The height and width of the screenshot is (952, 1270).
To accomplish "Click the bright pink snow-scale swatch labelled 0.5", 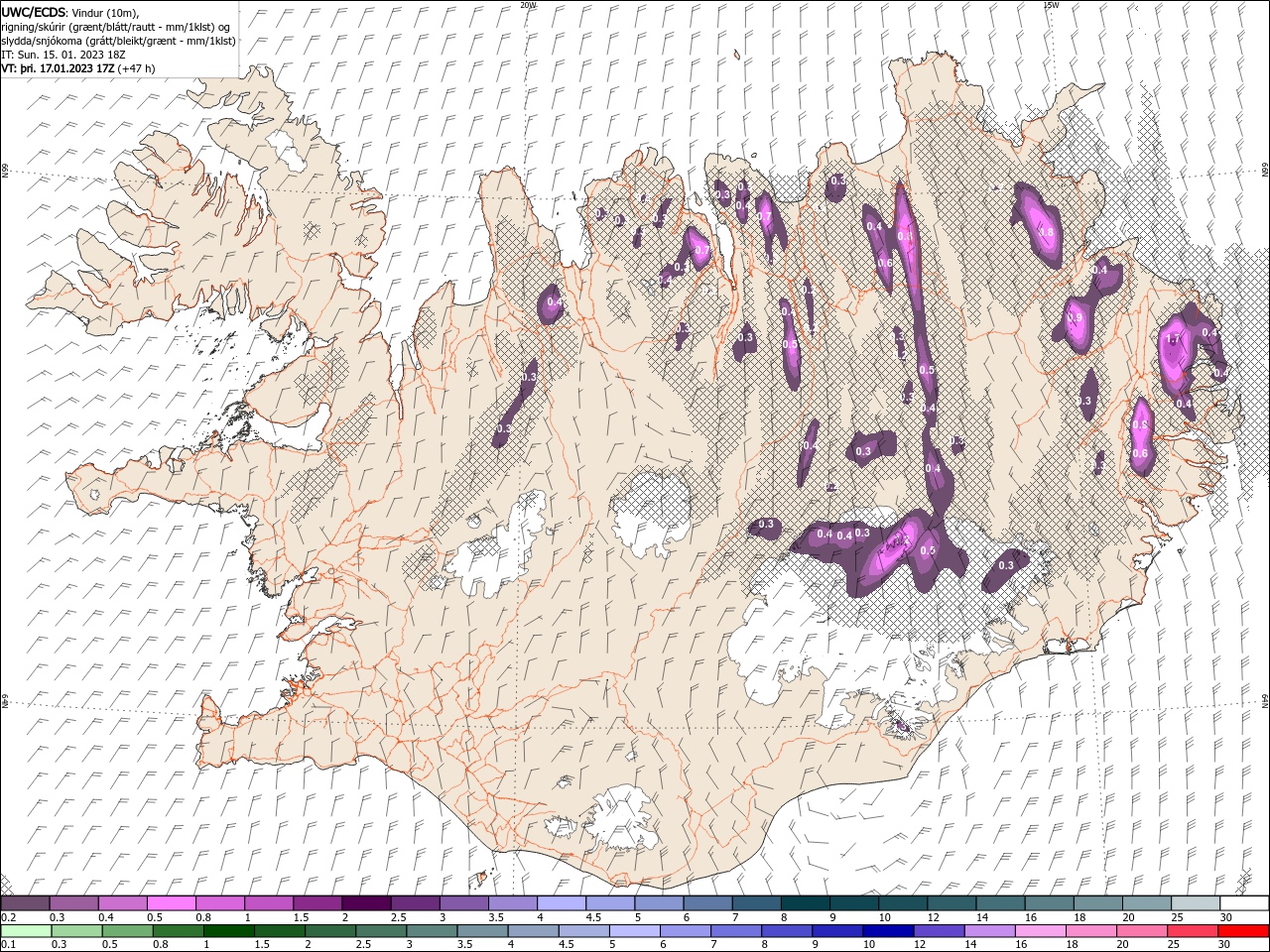I will click(172, 903).
